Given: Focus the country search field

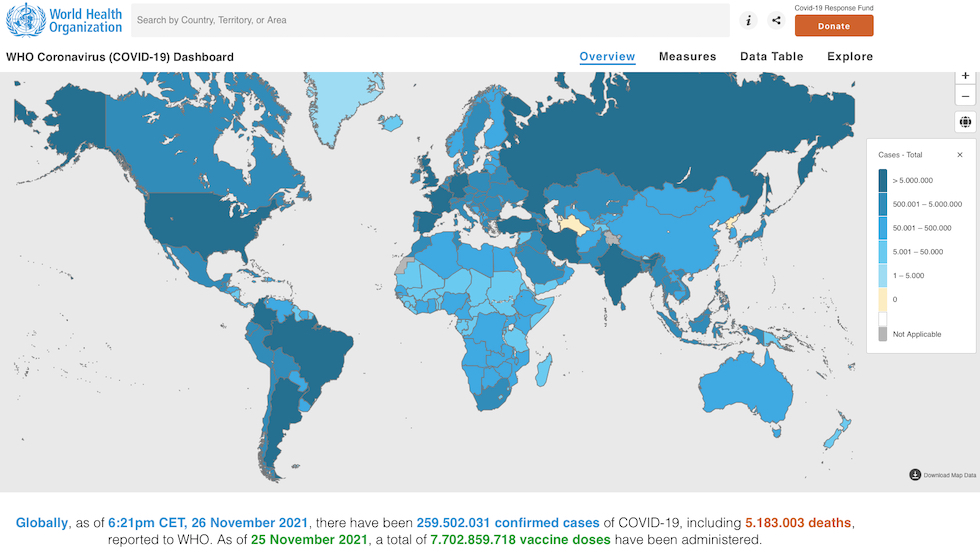Looking at the screenshot, I should click(430, 20).
